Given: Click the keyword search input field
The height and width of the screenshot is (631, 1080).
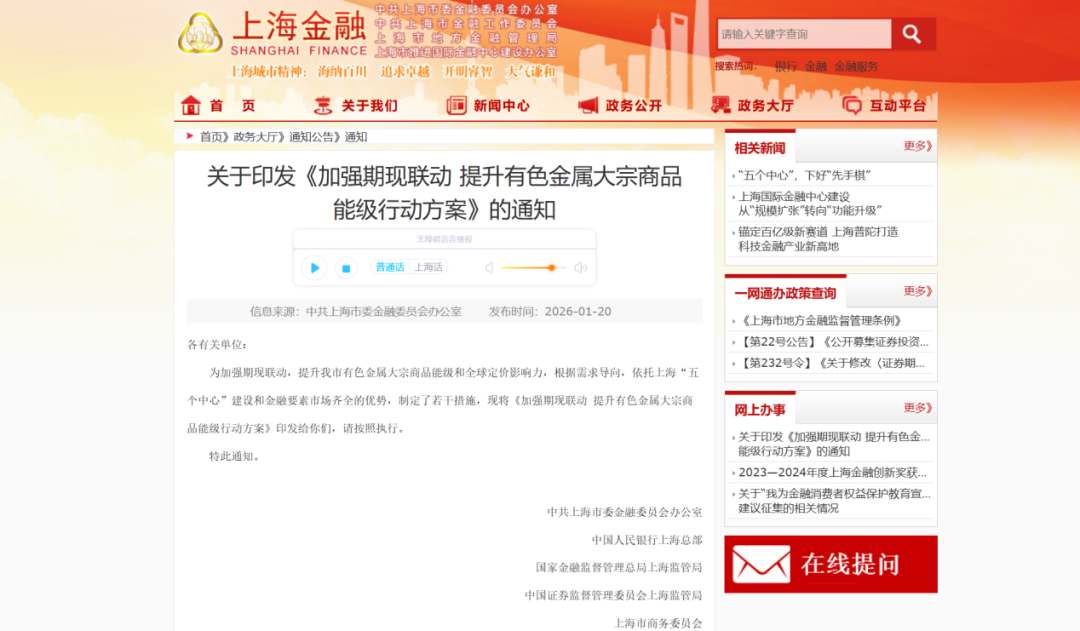Looking at the screenshot, I should pos(804,34).
